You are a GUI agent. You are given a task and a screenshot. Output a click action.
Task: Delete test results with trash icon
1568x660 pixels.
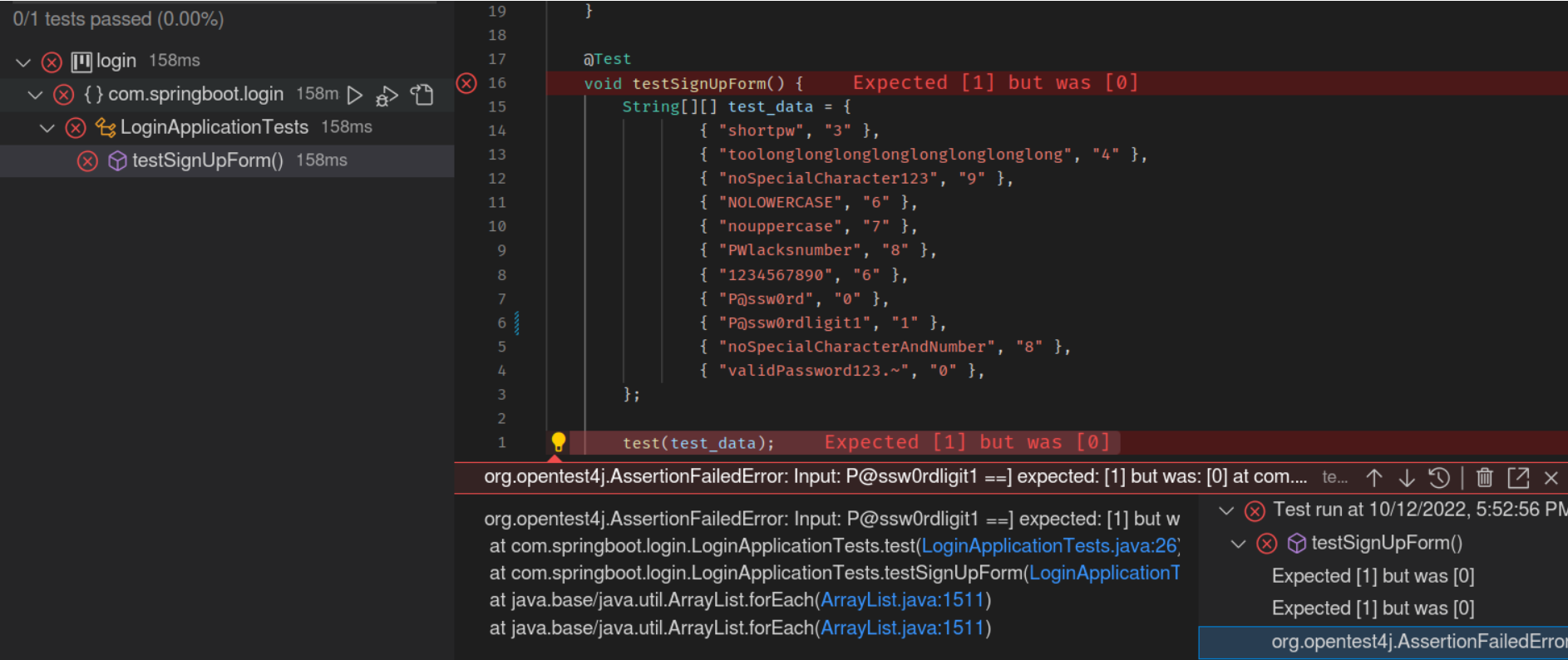pos(1485,477)
